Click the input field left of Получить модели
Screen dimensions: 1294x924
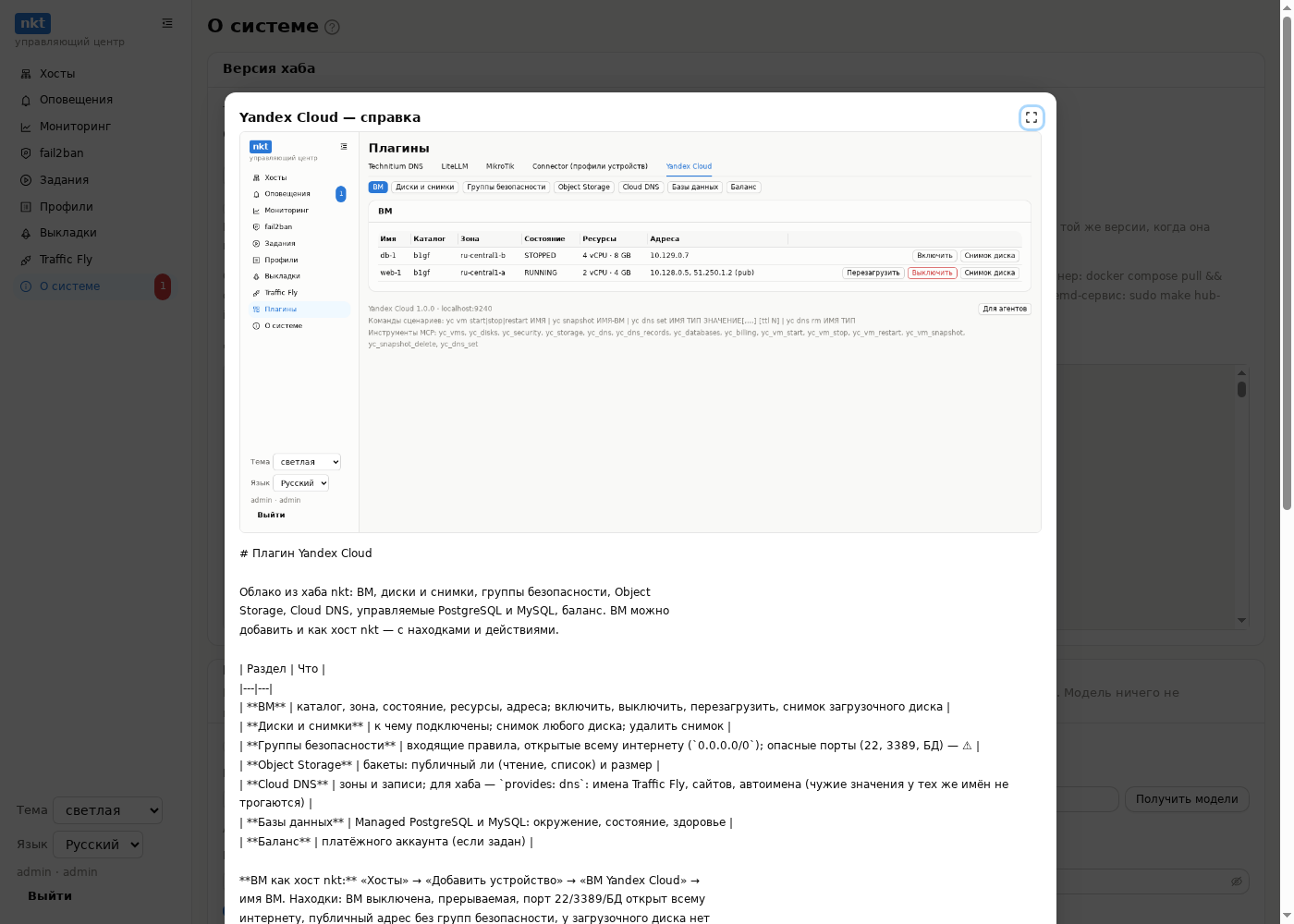(1087, 799)
